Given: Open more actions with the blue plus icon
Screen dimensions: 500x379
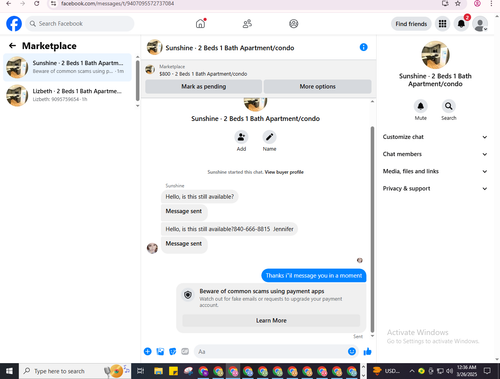Looking at the screenshot, I should tap(147, 351).
